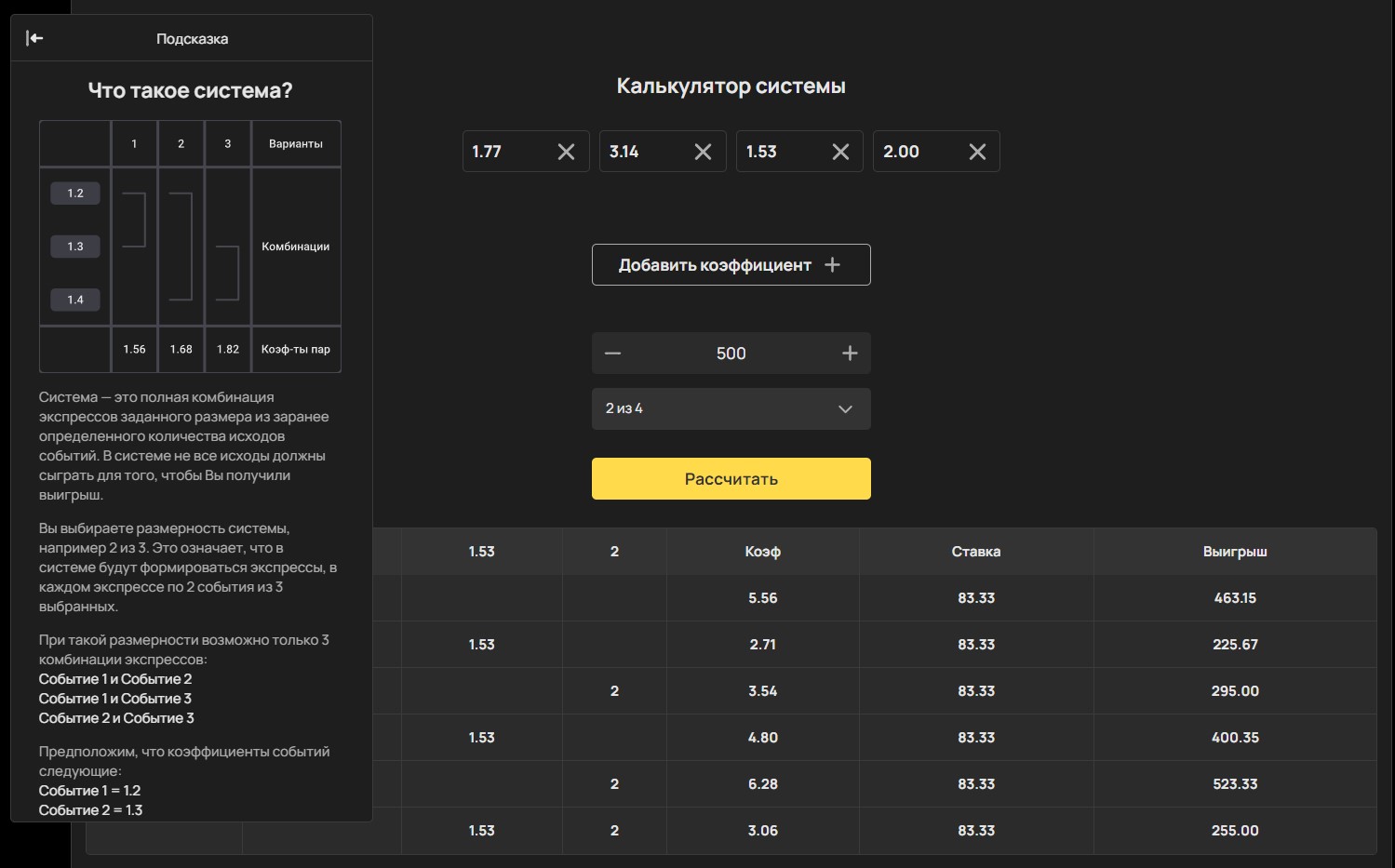Viewport: 1395px width, 868px height.
Task: Click the Подсказка panel title
Action: coord(192,39)
